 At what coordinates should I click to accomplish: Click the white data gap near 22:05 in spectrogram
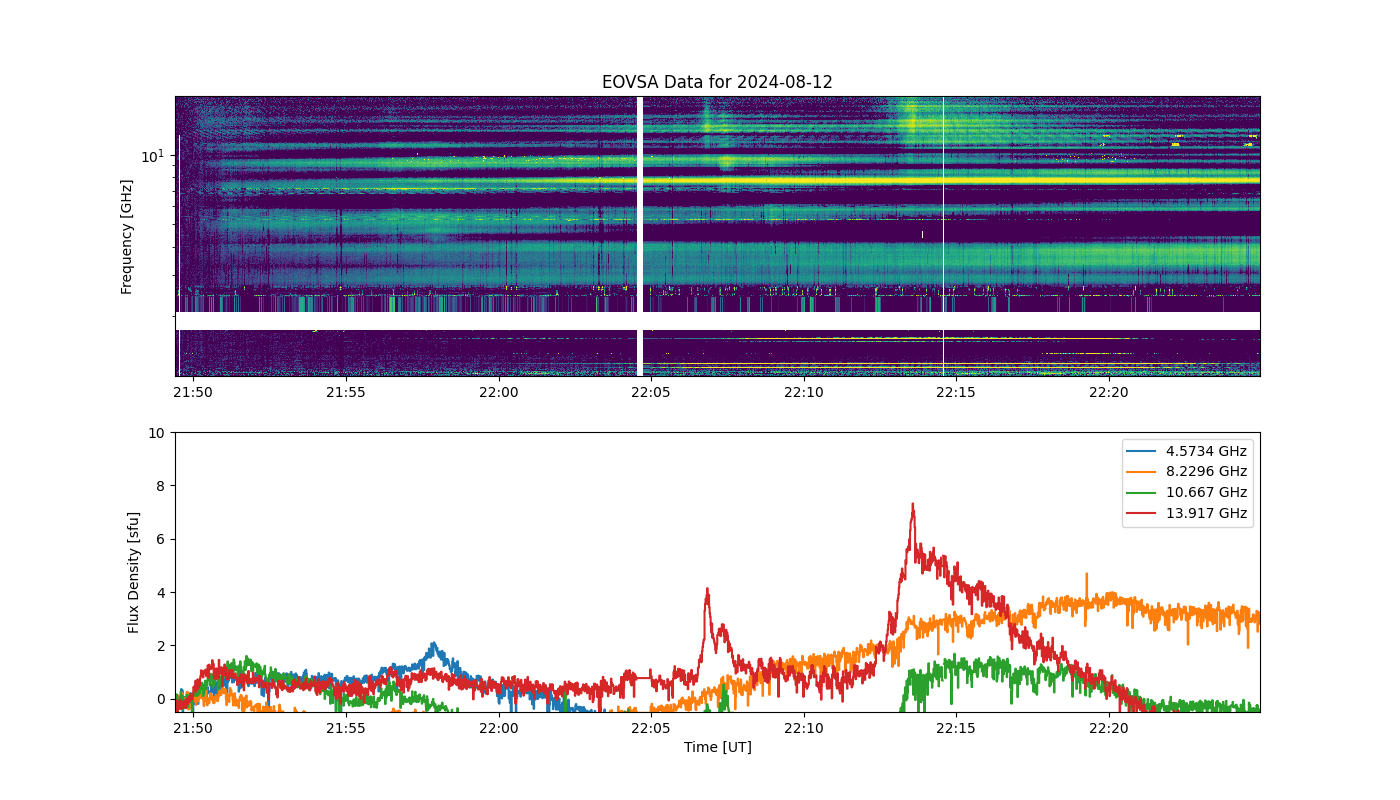tap(640, 236)
